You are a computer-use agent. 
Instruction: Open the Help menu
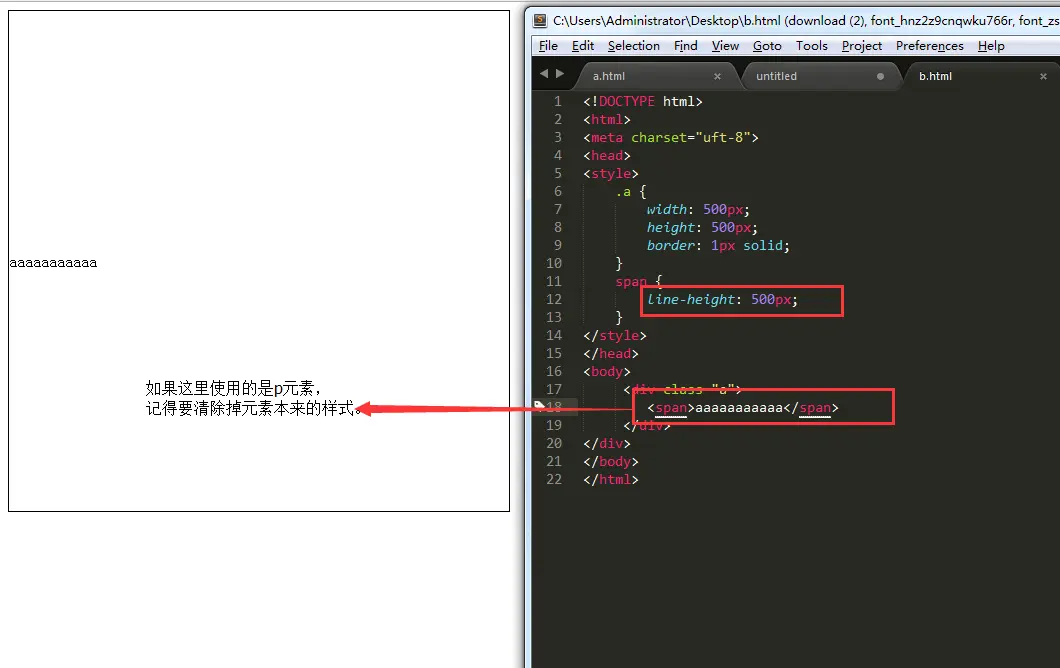(991, 46)
